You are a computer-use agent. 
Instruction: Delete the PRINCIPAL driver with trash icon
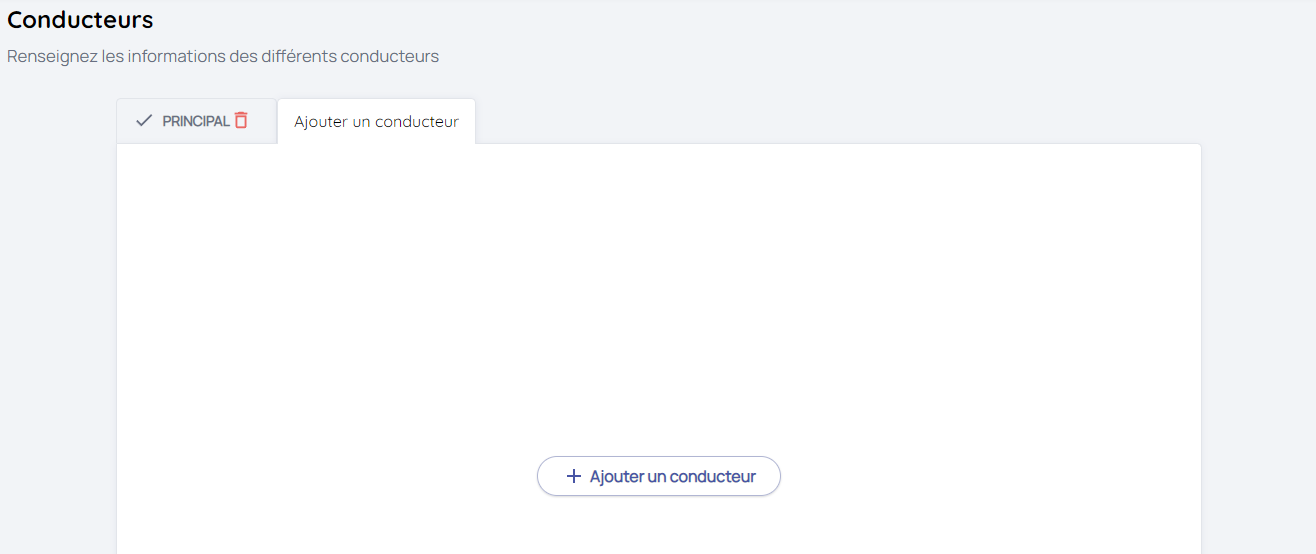click(241, 120)
